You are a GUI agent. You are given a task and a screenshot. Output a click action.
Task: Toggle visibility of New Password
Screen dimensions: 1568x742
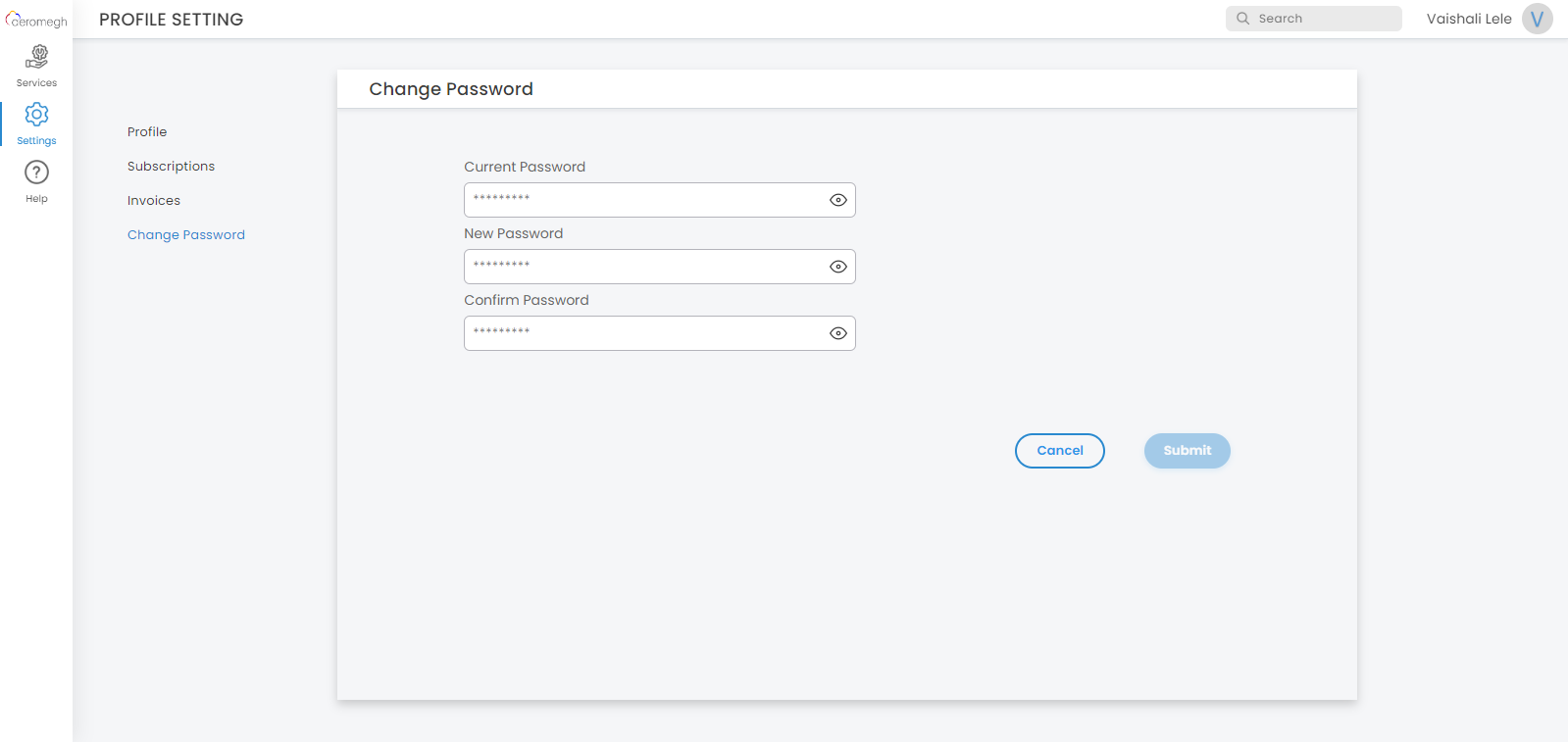tap(837, 267)
